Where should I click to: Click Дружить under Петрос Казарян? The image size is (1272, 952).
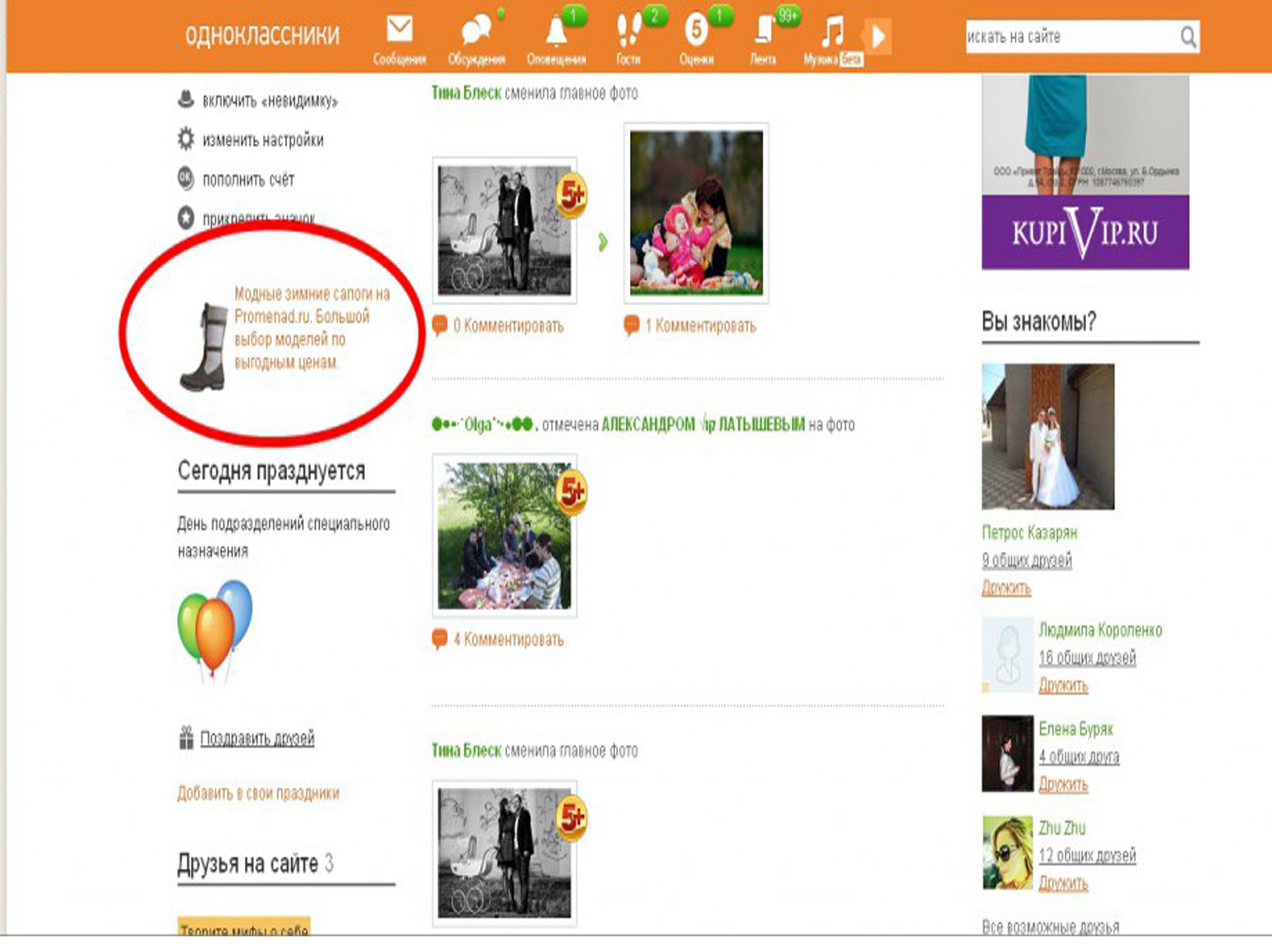pos(1006,588)
